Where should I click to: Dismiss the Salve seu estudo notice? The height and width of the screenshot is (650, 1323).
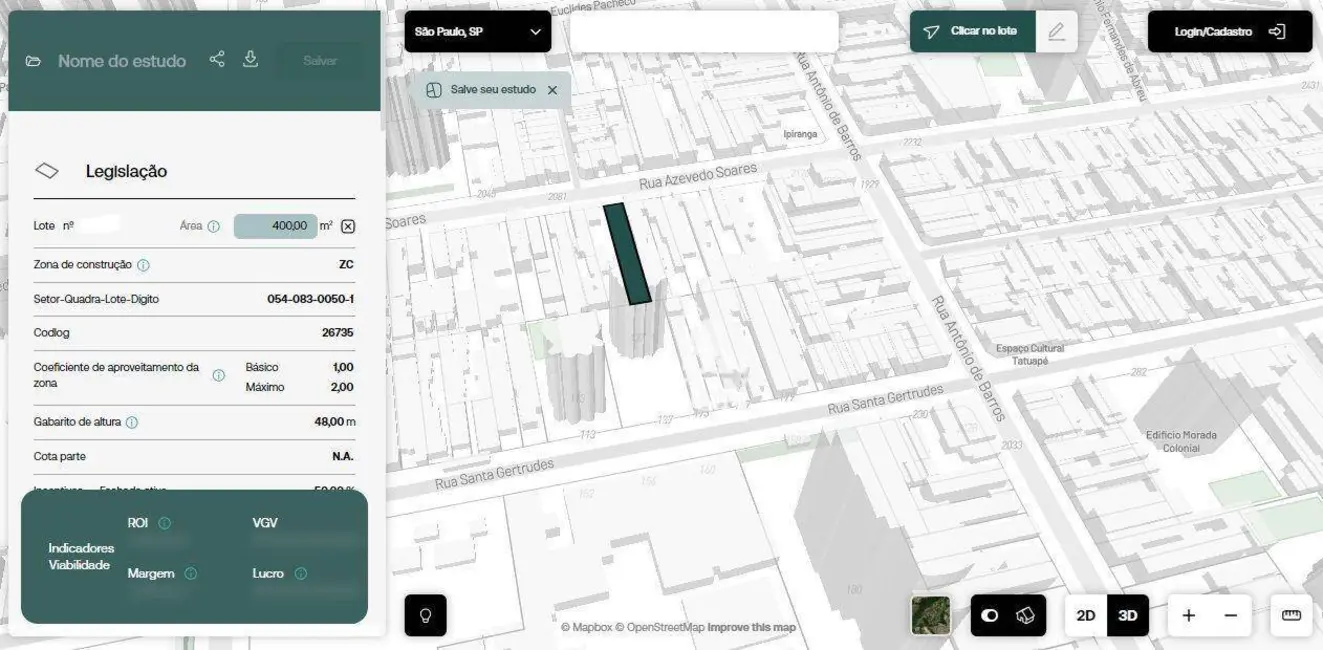[x=552, y=90]
